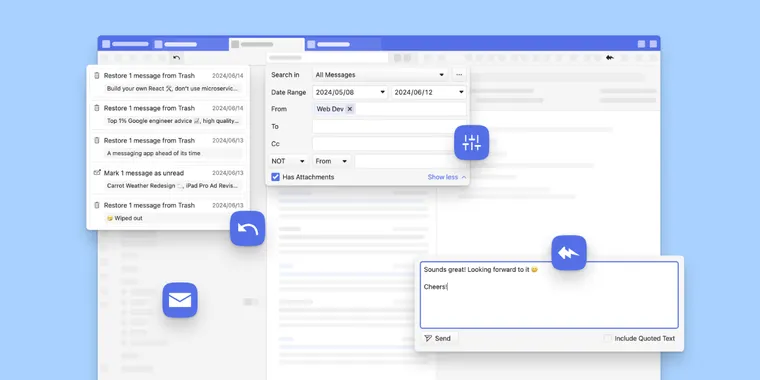Open the NOT operator dropdown
The width and height of the screenshot is (760, 380).
pyautogui.click(x=289, y=161)
